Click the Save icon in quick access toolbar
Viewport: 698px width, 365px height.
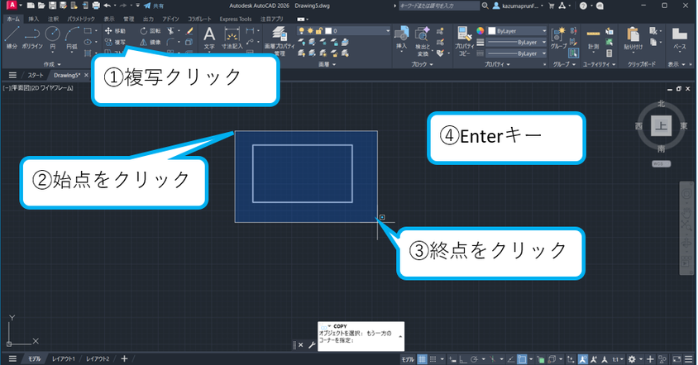[x=52, y=6]
